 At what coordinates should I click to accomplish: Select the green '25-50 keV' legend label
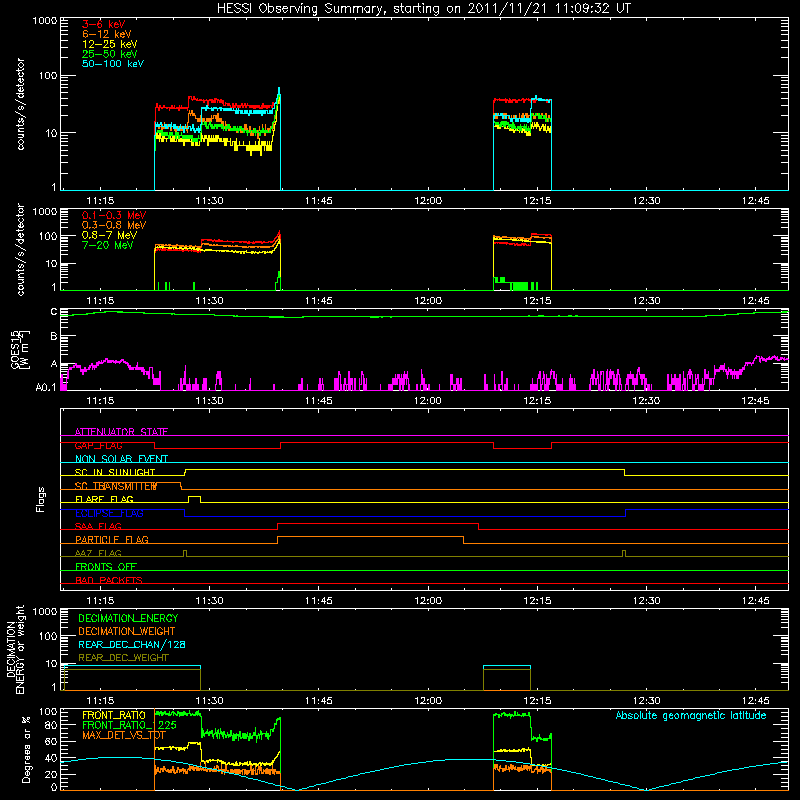[110, 54]
